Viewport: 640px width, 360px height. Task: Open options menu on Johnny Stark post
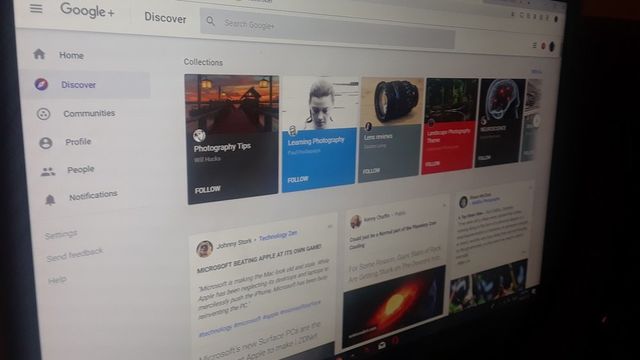point(330,226)
